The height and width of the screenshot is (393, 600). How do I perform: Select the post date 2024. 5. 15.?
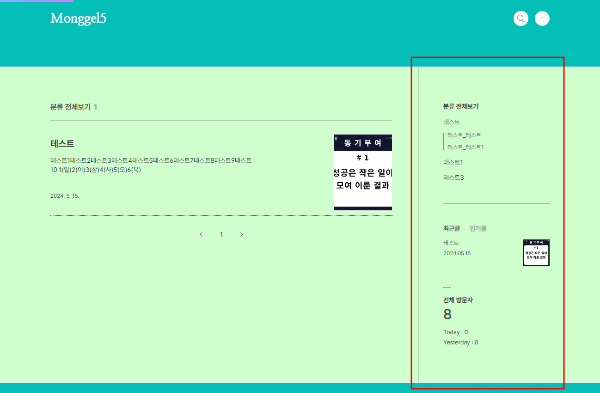point(65,196)
